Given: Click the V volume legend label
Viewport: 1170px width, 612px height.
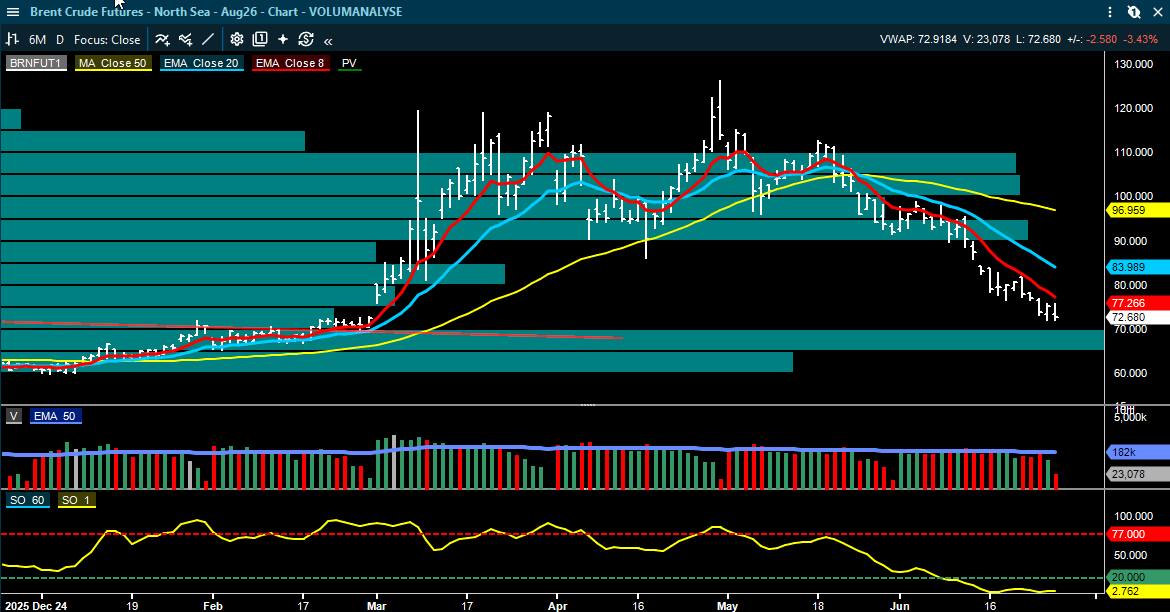Looking at the screenshot, I should (x=13, y=416).
